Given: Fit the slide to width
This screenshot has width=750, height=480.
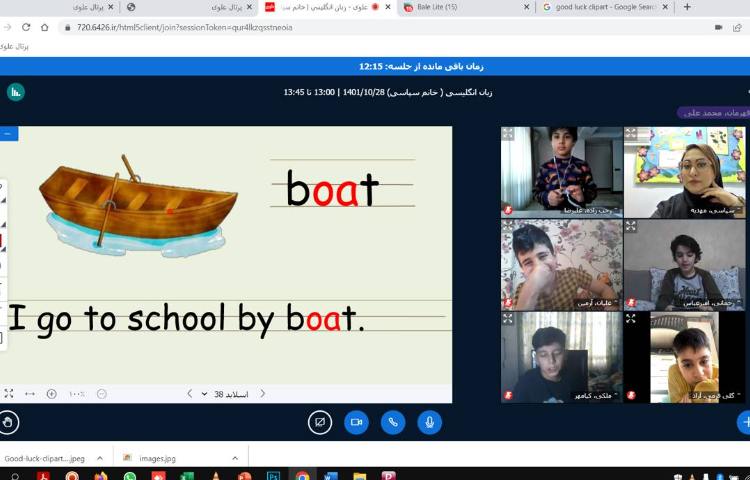Looking at the screenshot, I should [30, 393].
